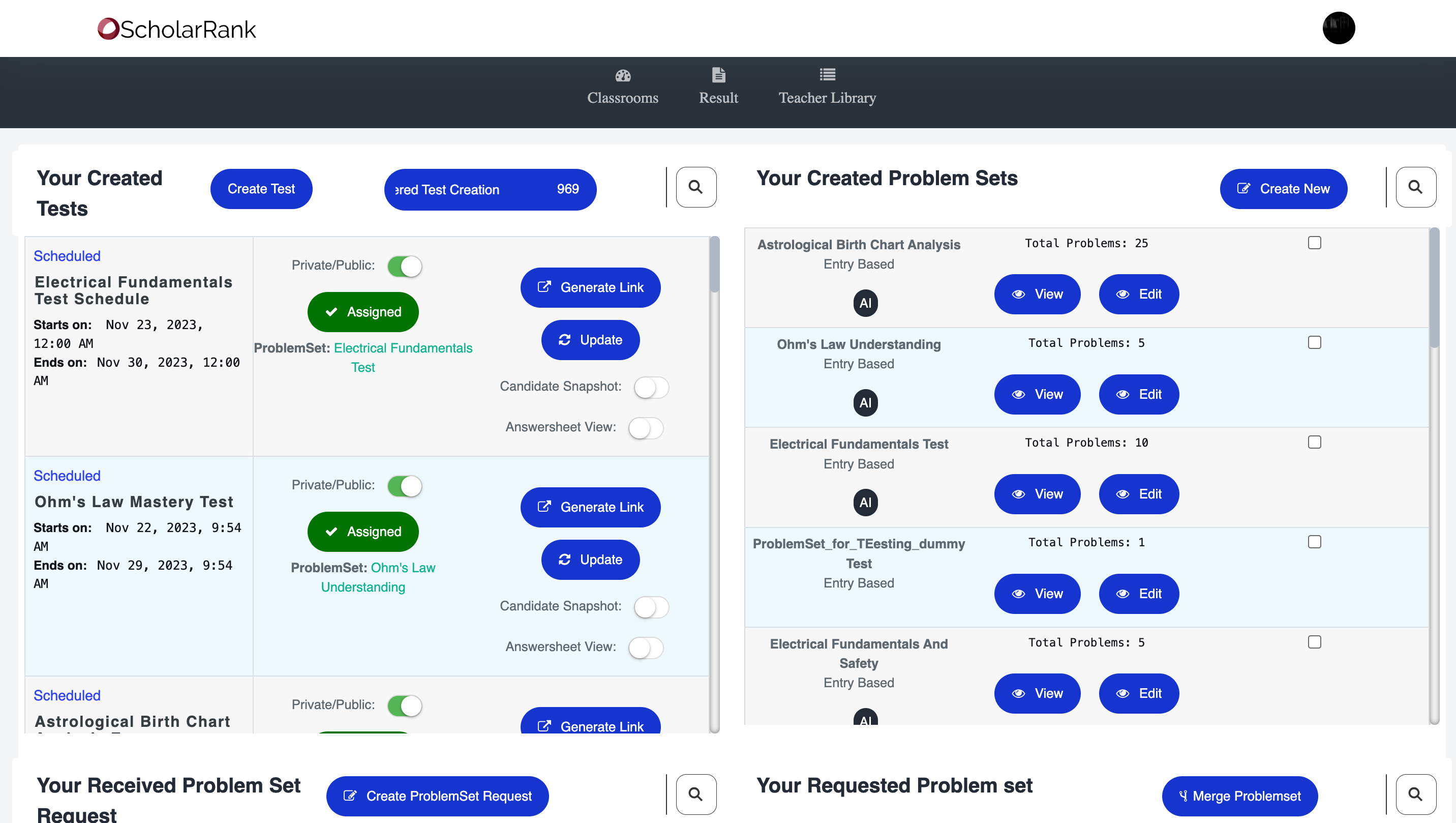Click Merge Problemset button
The width and height of the screenshot is (1456, 823).
click(x=1239, y=796)
